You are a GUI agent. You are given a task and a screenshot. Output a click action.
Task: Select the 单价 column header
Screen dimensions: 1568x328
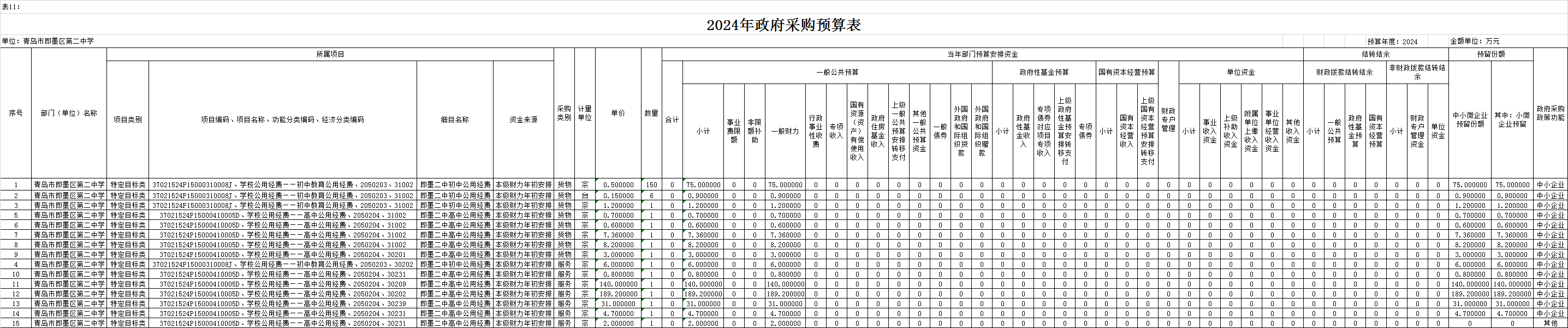click(x=618, y=113)
